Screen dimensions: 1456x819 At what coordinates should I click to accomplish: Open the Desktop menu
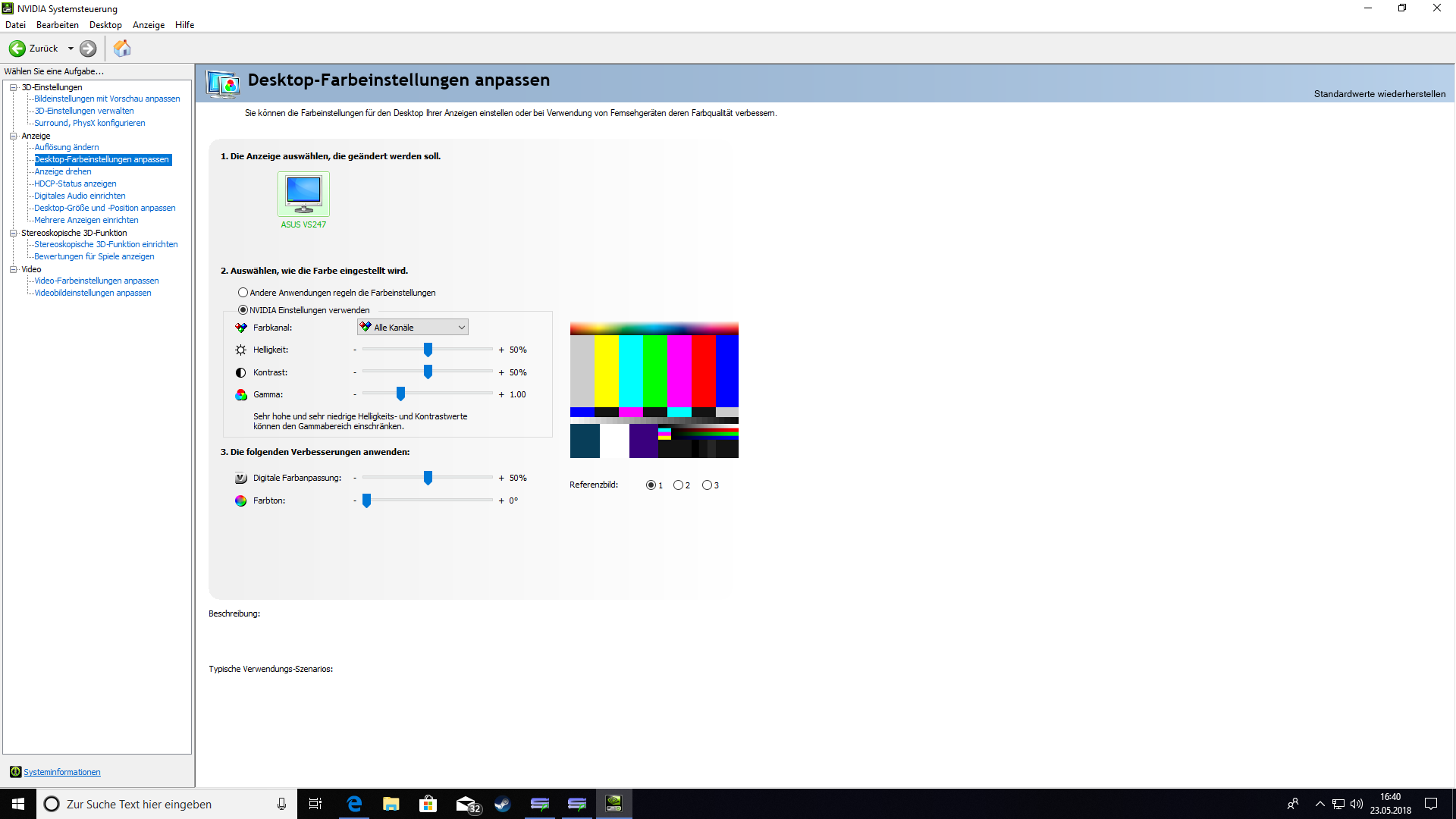coord(105,25)
